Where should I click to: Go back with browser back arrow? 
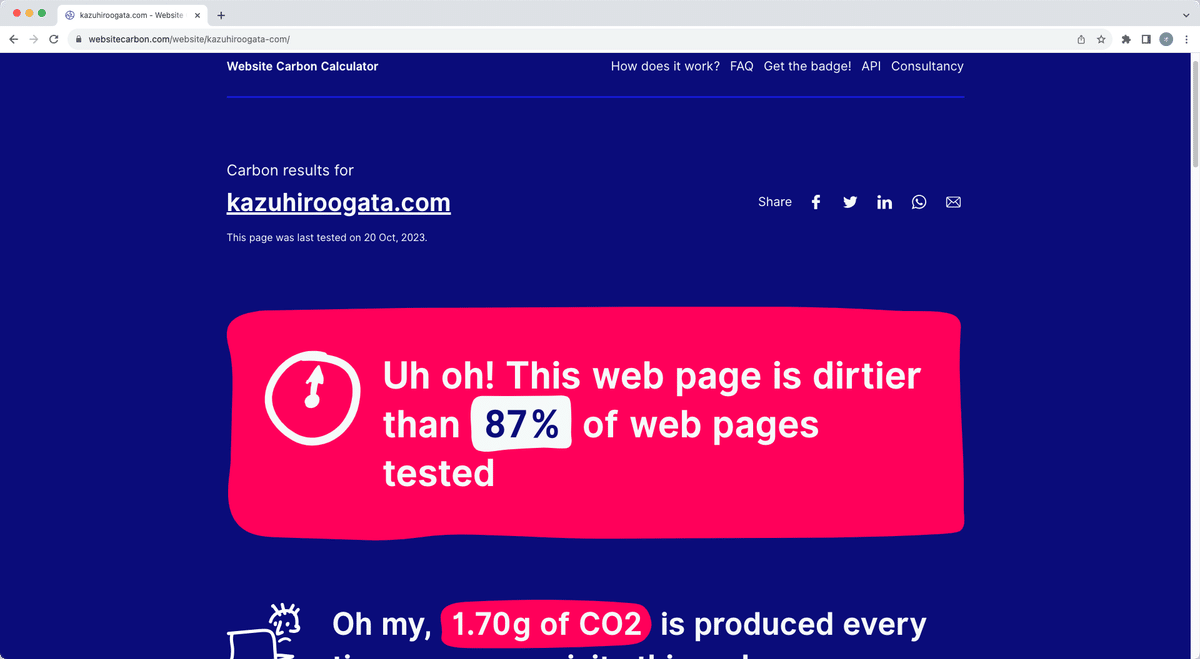[x=14, y=39]
